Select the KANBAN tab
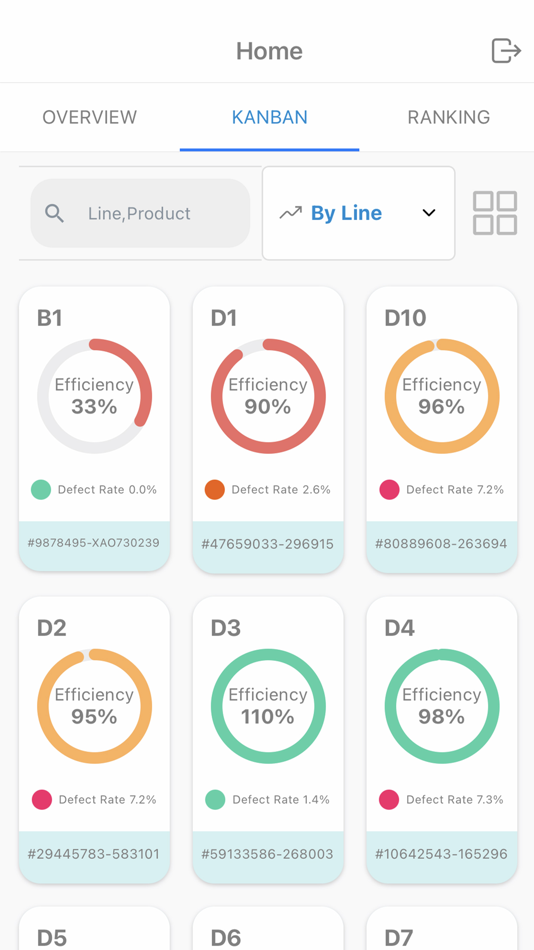Screen dimensions: 534x950 click(270, 117)
